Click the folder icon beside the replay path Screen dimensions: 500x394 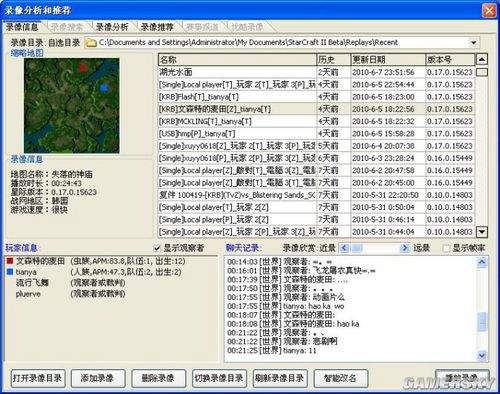click(x=90, y=43)
